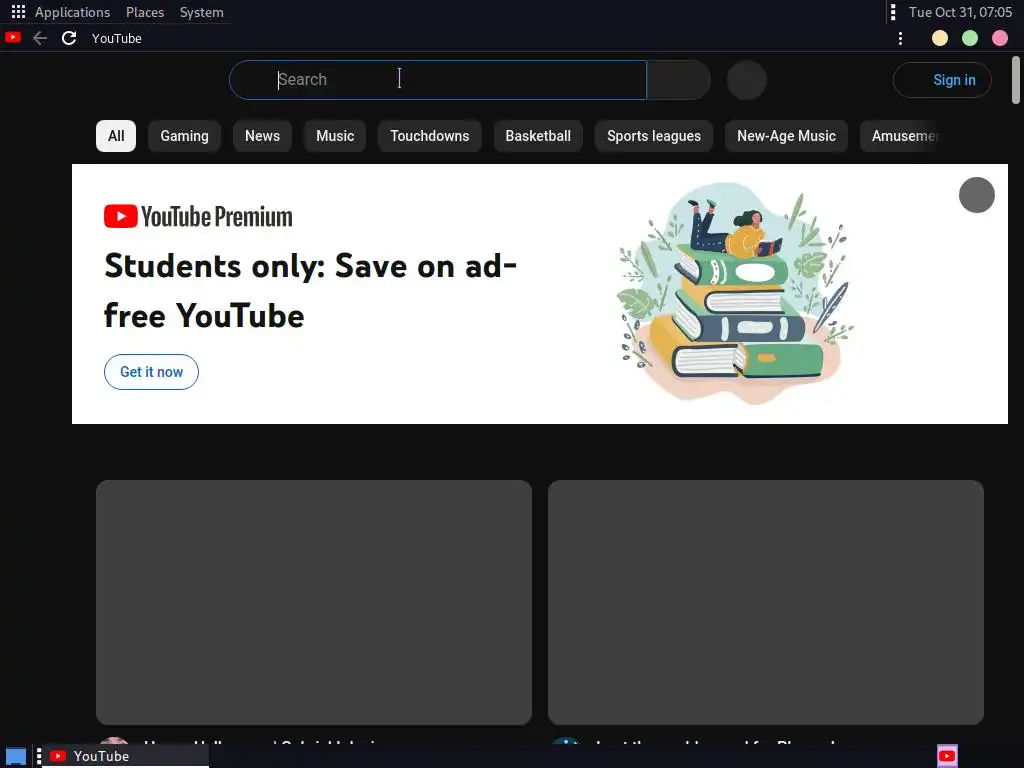1024x768 pixels.
Task: Click the green window control dot
Action: click(970, 38)
